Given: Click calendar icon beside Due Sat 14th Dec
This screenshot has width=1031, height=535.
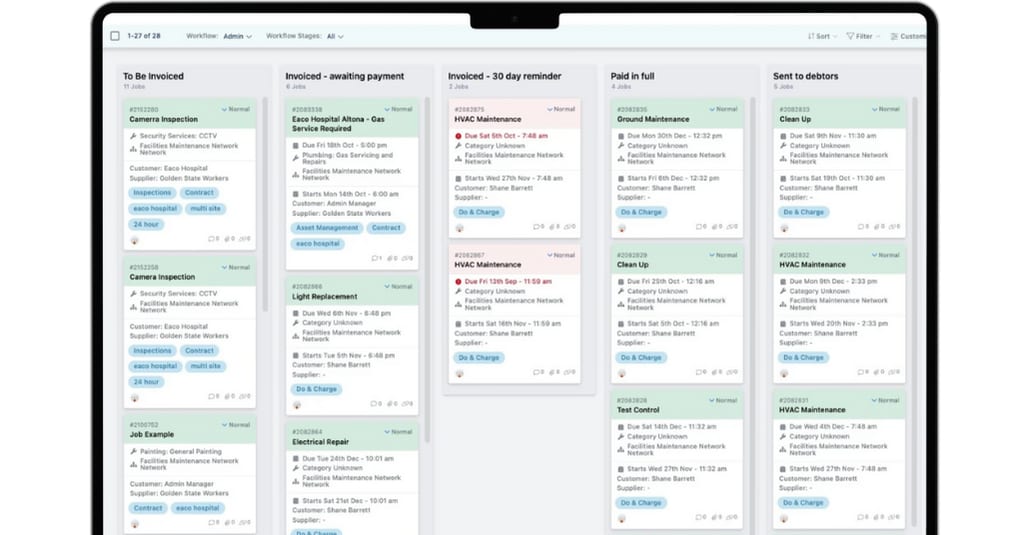Looking at the screenshot, I should (x=621, y=427).
